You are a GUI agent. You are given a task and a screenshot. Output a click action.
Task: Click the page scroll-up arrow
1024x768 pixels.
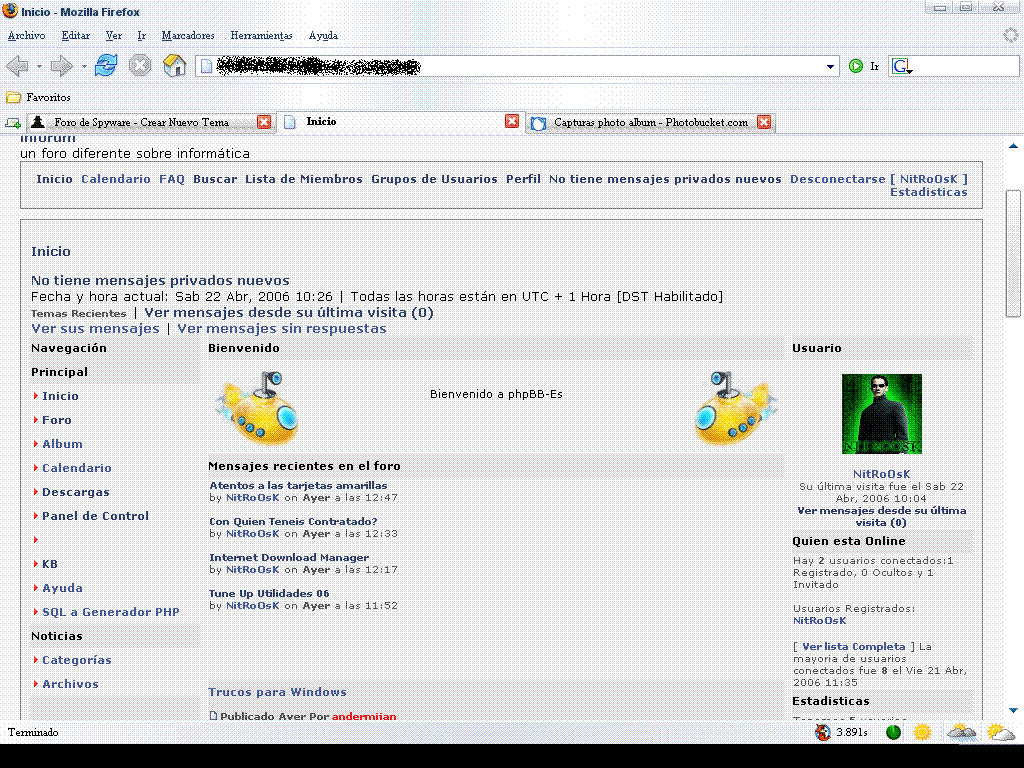(1014, 146)
